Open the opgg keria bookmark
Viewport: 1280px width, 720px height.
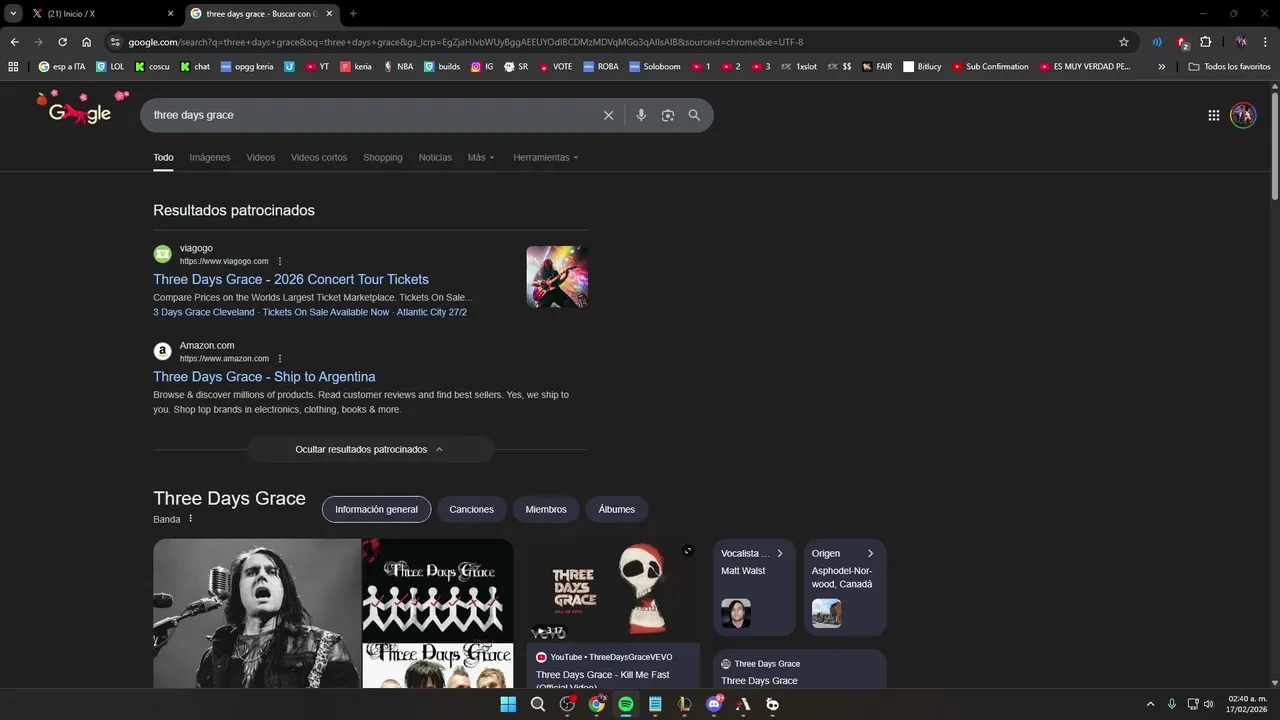pyautogui.click(x=246, y=67)
